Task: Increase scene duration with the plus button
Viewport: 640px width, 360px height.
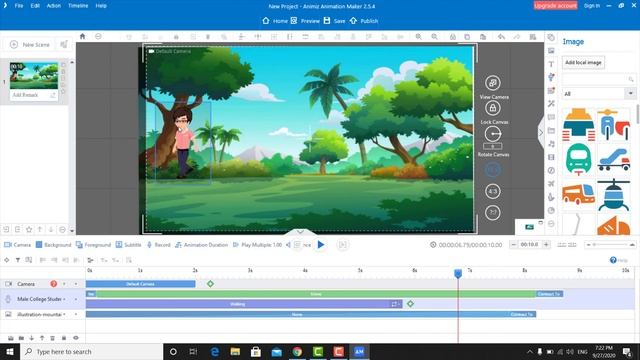Action: click(546, 244)
